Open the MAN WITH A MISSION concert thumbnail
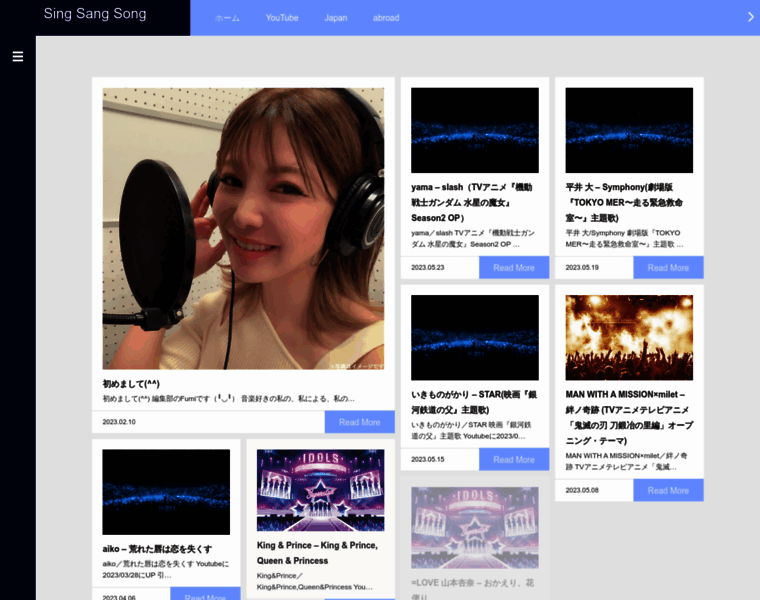This screenshot has width=760, height=600. [x=629, y=337]
